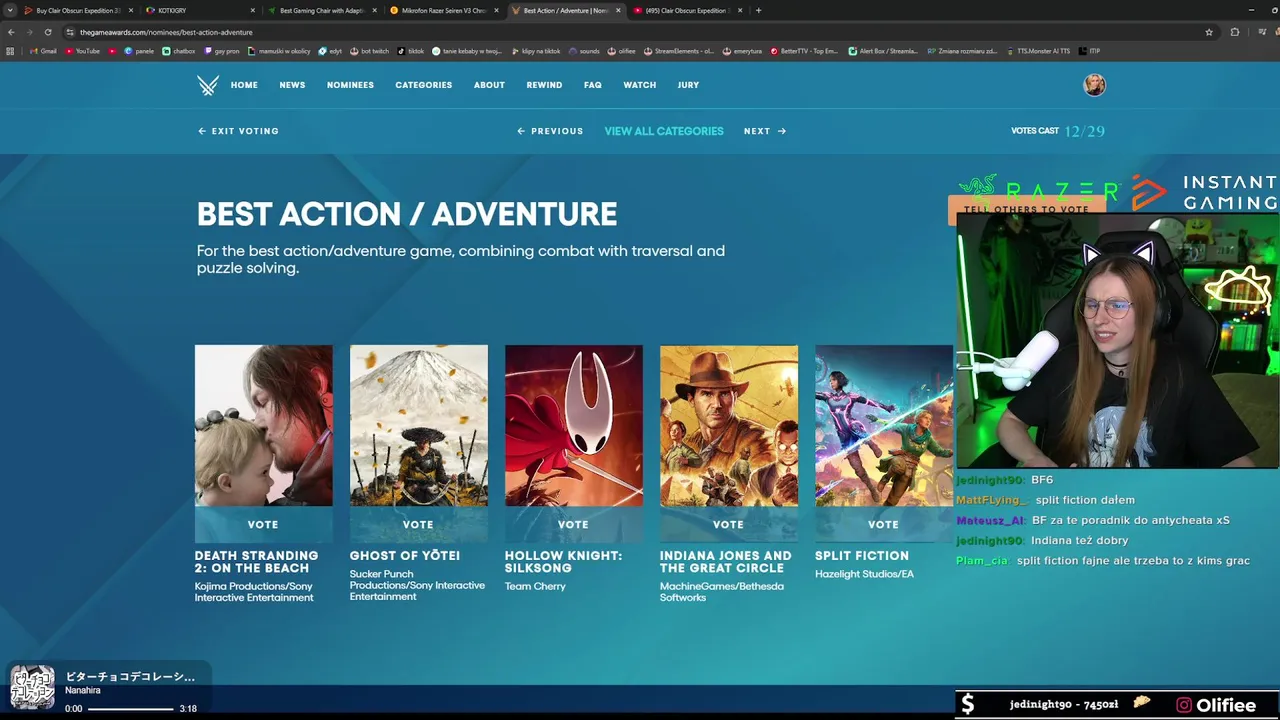Open the bookmarks apps grid icon
Image resolution: width=1280 pixels, height=720 pixels.
coord(10,51)
